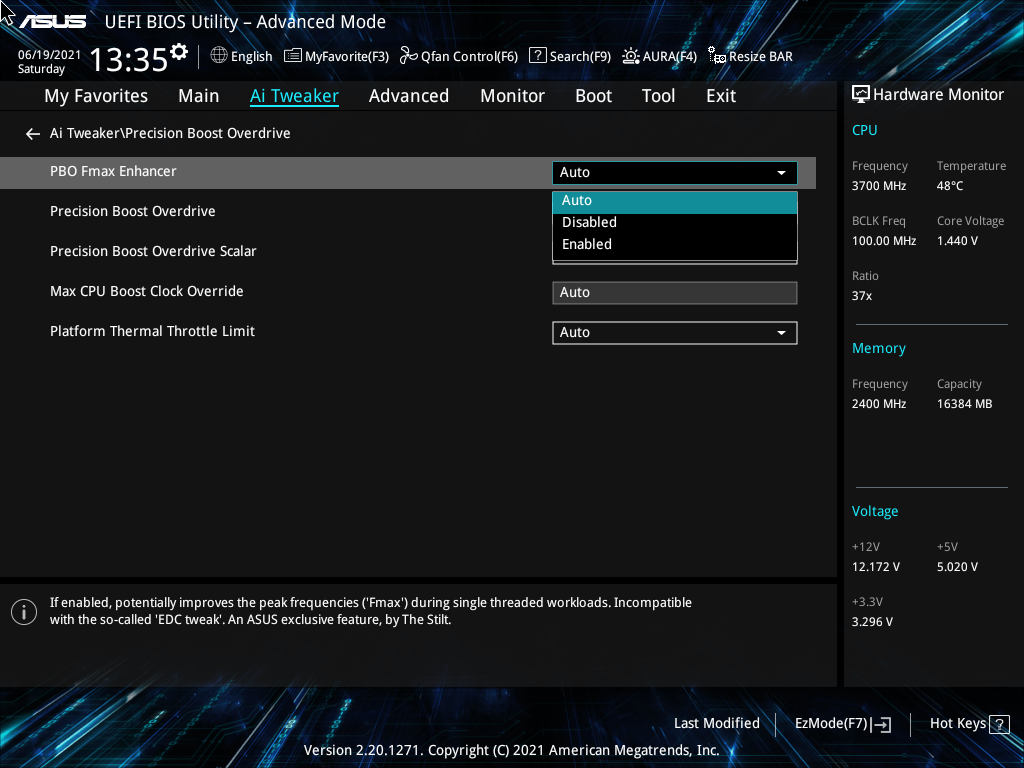Open the Boot menu
Image resolution: width=1024 pixels, height=768 pixels.
[x=593, y=95]
